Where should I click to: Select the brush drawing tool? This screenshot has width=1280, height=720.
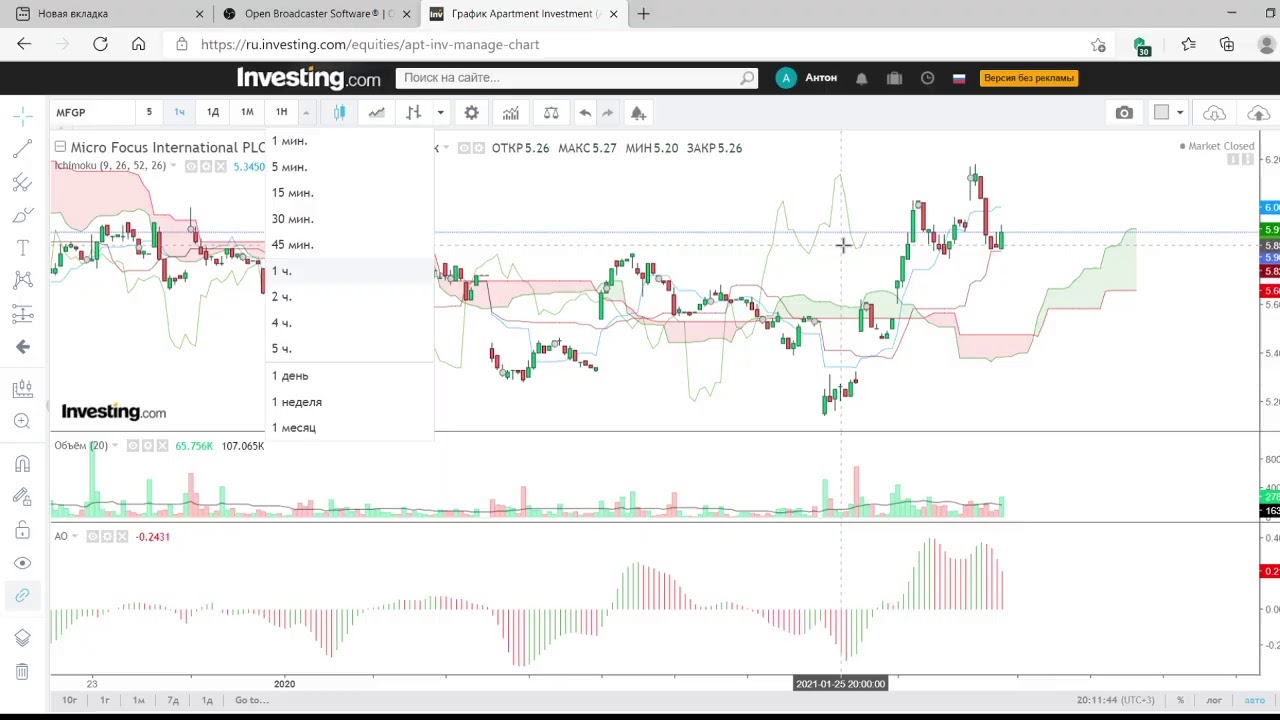click(23, 215)
